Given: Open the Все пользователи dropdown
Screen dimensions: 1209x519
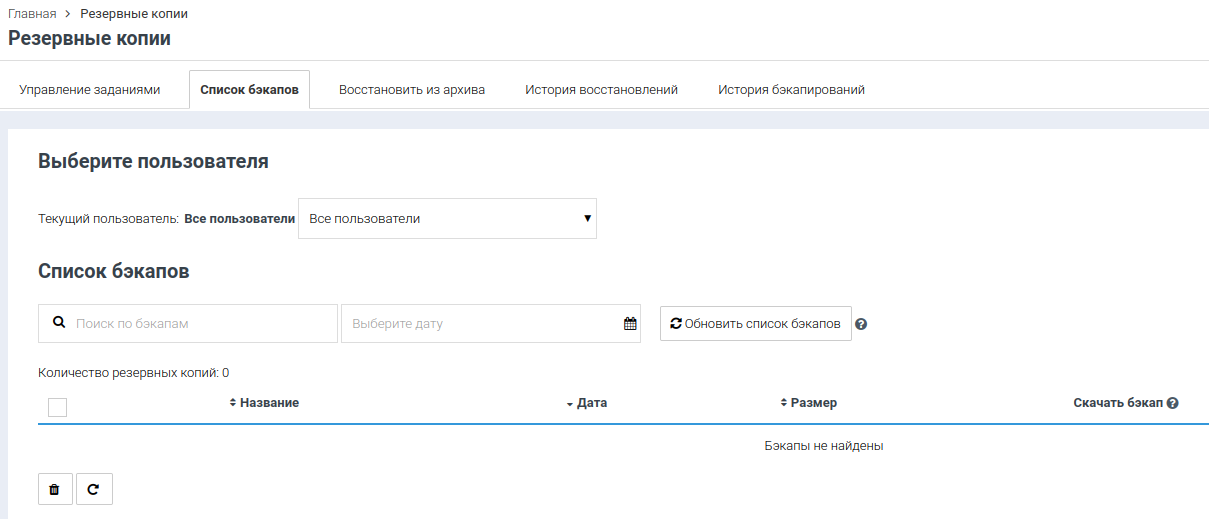Looking at the screenshot, I should (447, 218).
